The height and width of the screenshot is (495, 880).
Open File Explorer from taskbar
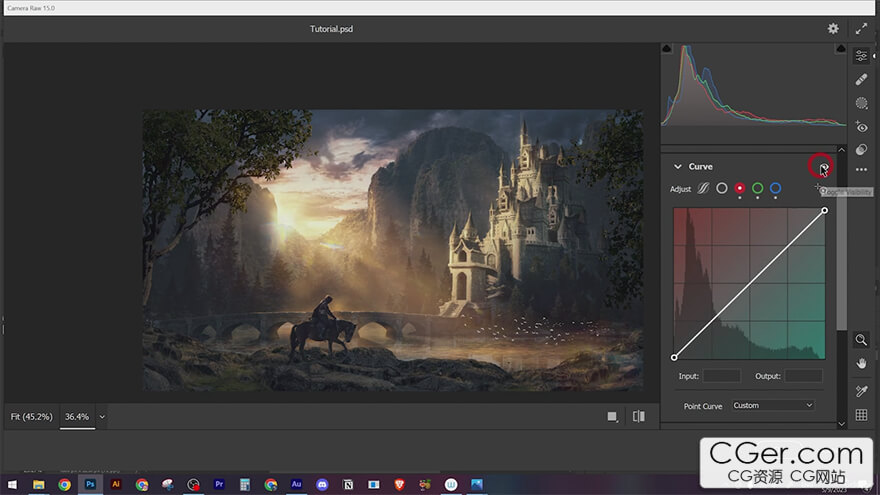pos(38,484)
